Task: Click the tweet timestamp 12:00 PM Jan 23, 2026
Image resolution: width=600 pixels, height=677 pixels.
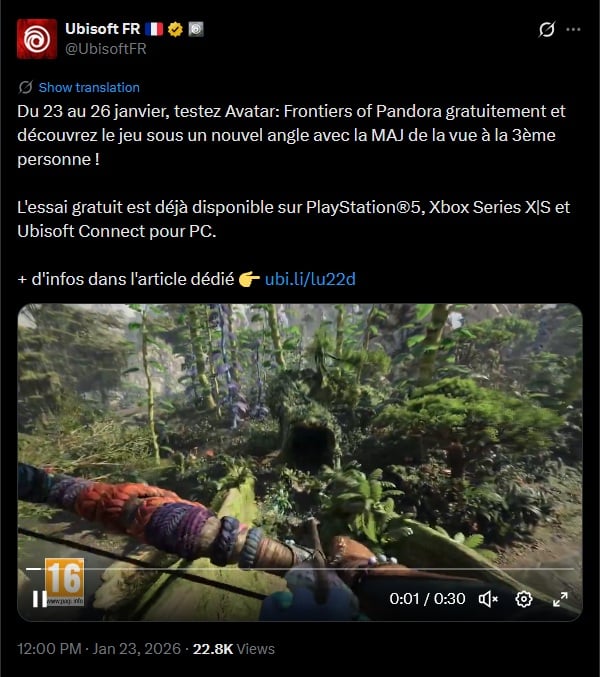Action: tap(99, 649)
